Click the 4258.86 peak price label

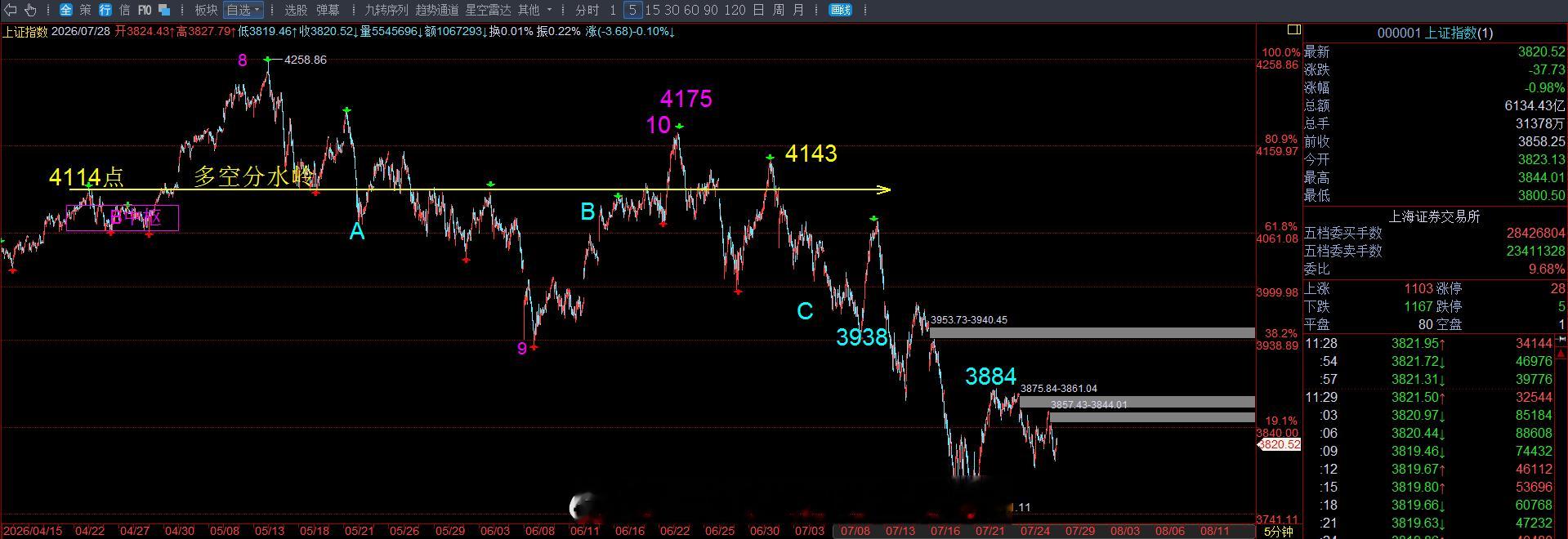(x=306, y=60)
